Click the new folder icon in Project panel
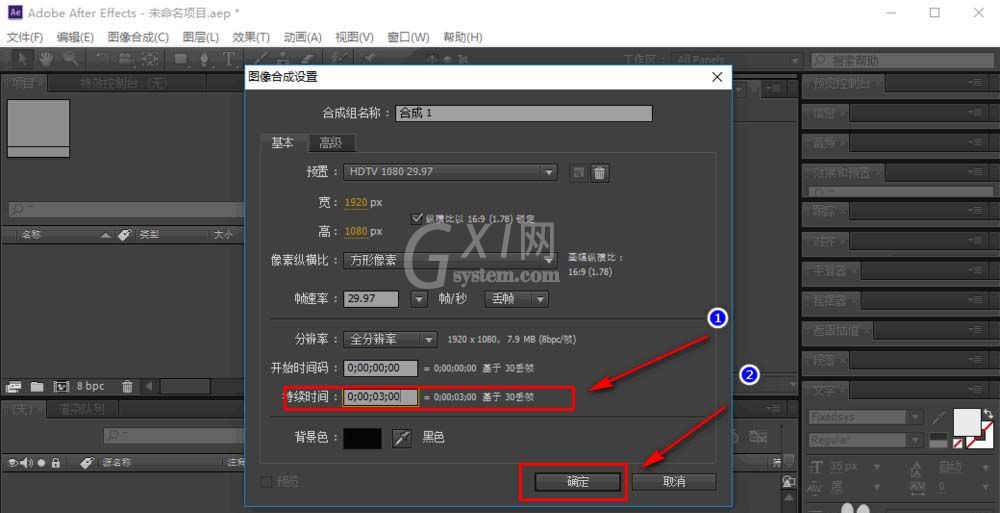The width and height of the screenshot is (1000, 513). pos(37,387)
